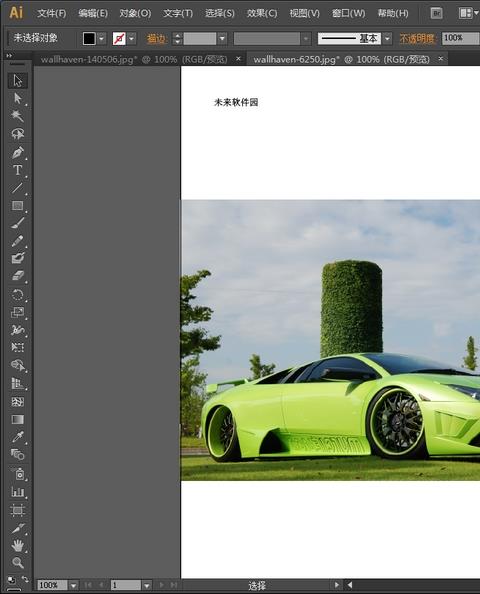Swap fill and stroke colors icon

tap(25, 579)
